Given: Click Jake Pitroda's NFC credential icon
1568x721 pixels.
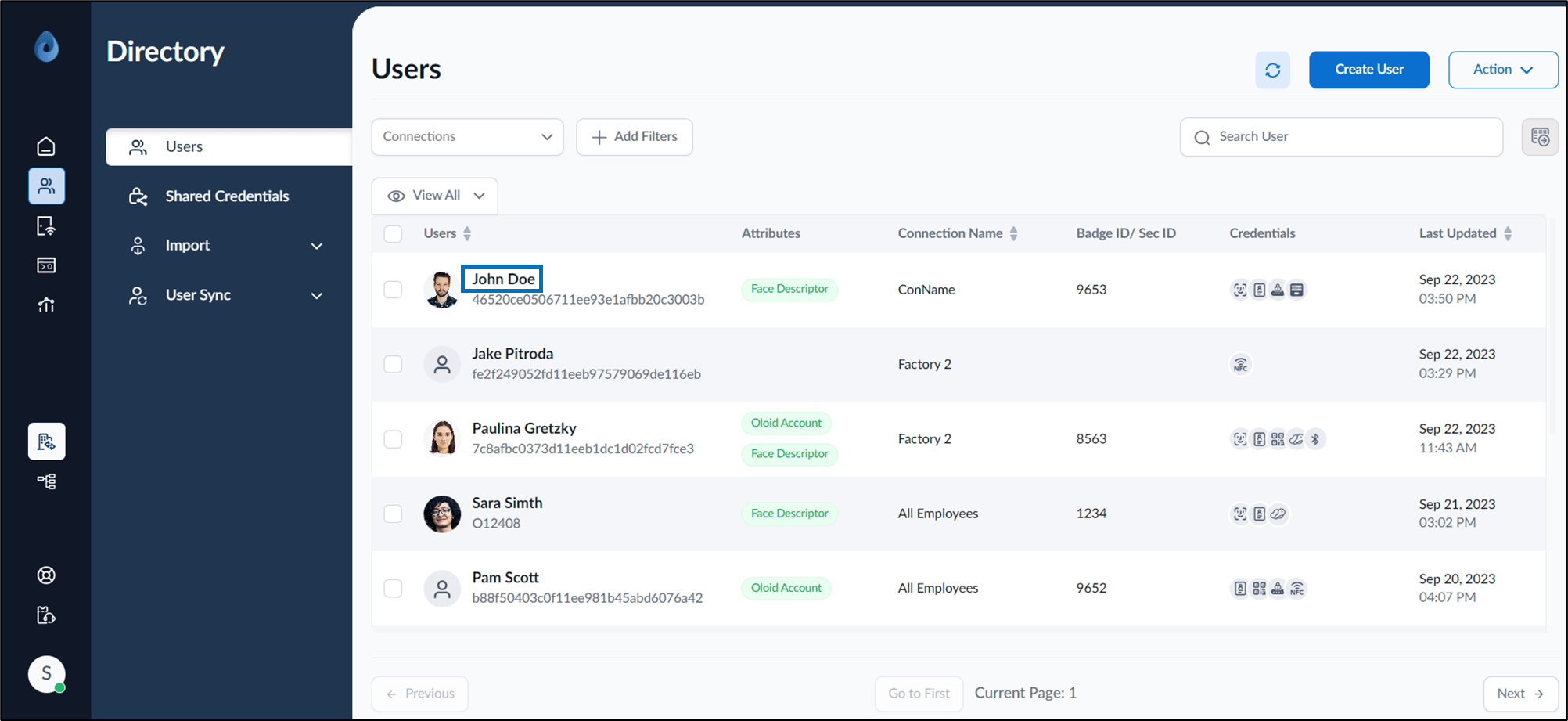Looking at the screenshot, I should click(x=1240, y=365).
